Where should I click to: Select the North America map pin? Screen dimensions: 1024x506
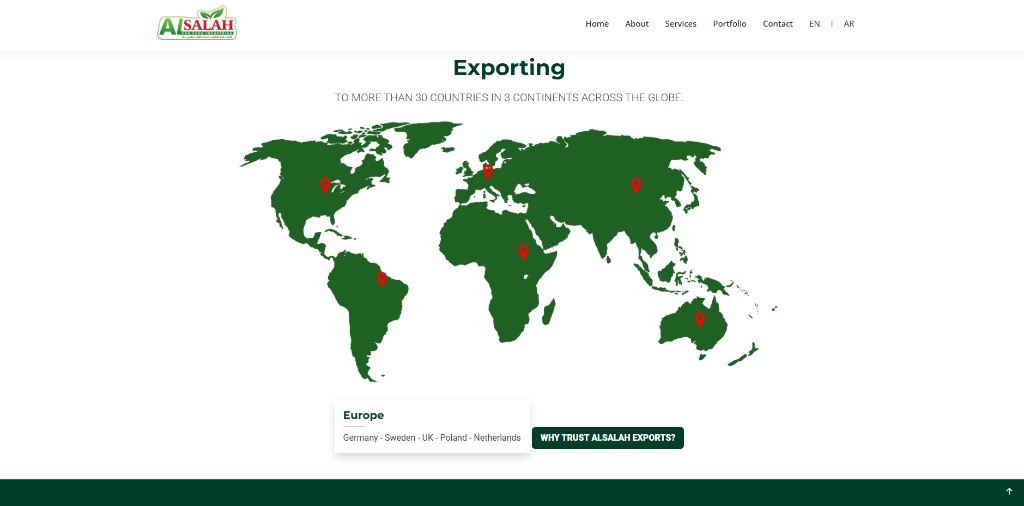(x=325, y=185)
